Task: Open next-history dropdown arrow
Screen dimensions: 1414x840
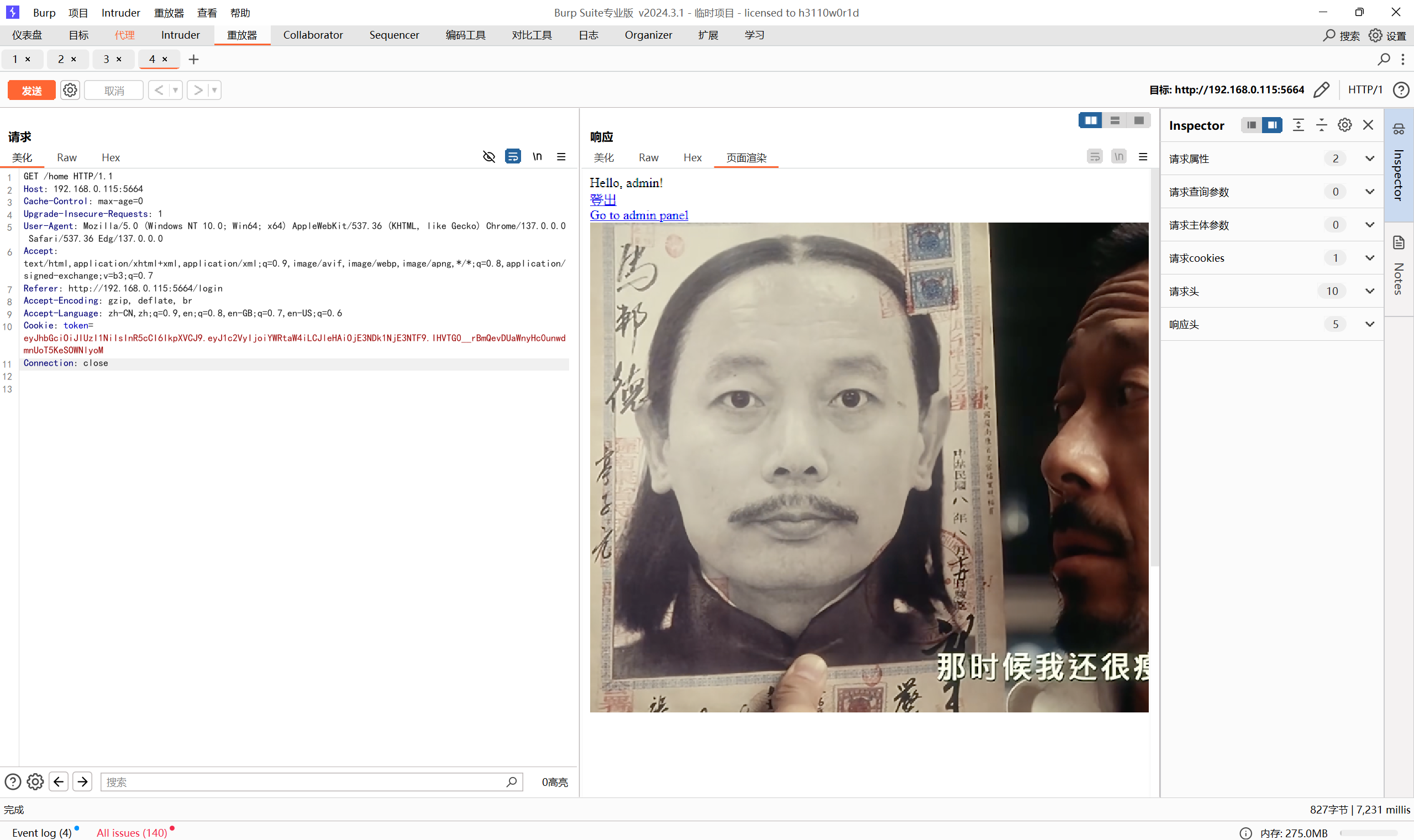Action: [x=214, y=90]
